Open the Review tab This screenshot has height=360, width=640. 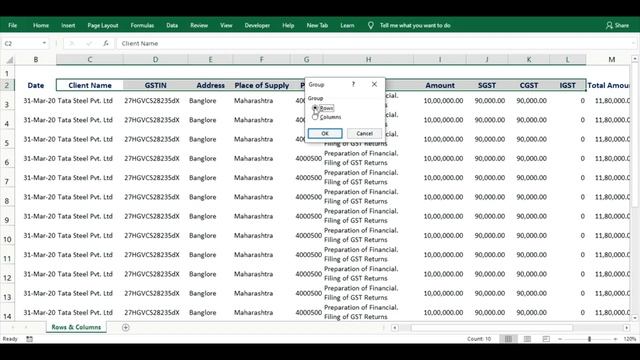pyautogui.click(x=199, y=25)
